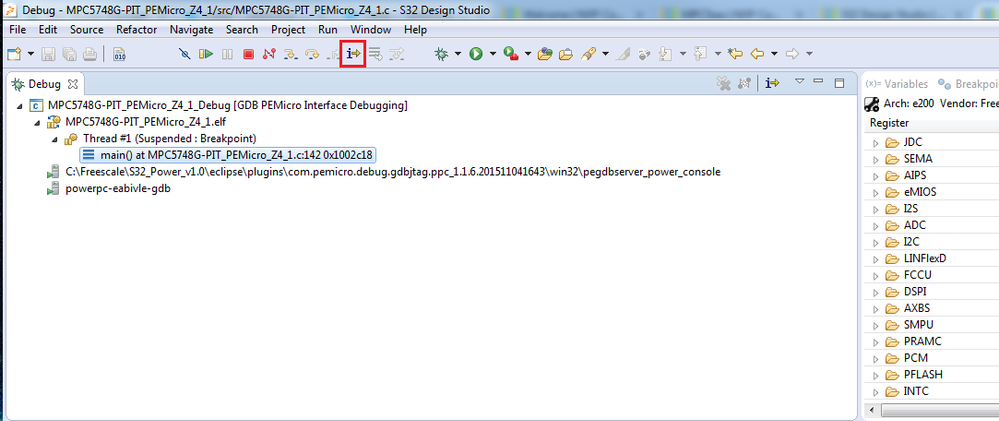Open the Run launch dropdown arrow

[492, 54]
